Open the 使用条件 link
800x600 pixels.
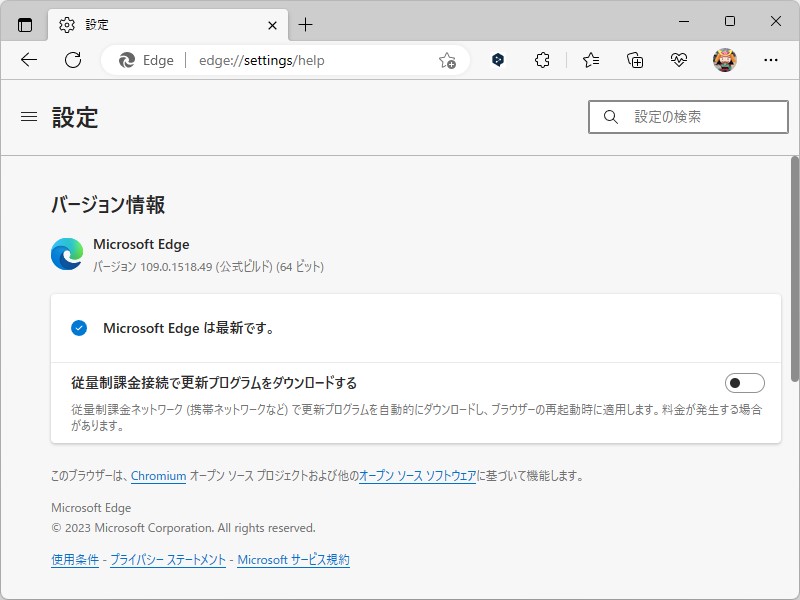[x=74, y=560]
